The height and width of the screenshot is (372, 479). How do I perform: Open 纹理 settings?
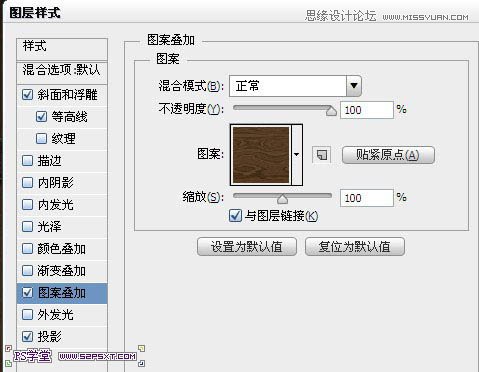[63, 138]
